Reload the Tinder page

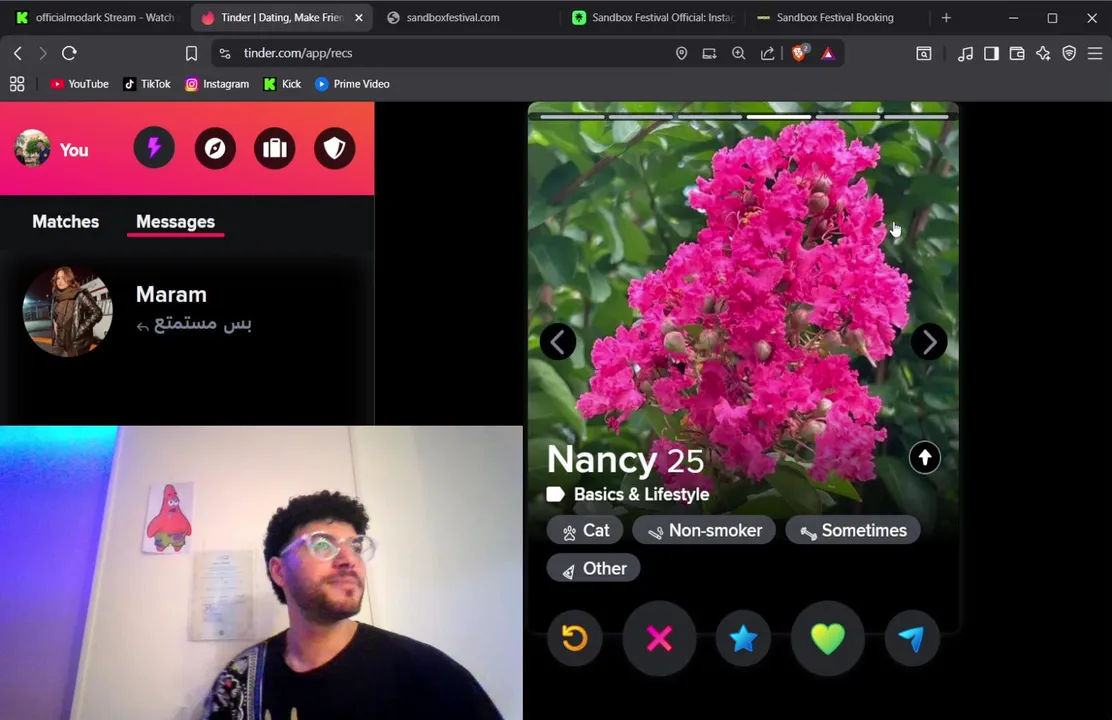(69, 53)
